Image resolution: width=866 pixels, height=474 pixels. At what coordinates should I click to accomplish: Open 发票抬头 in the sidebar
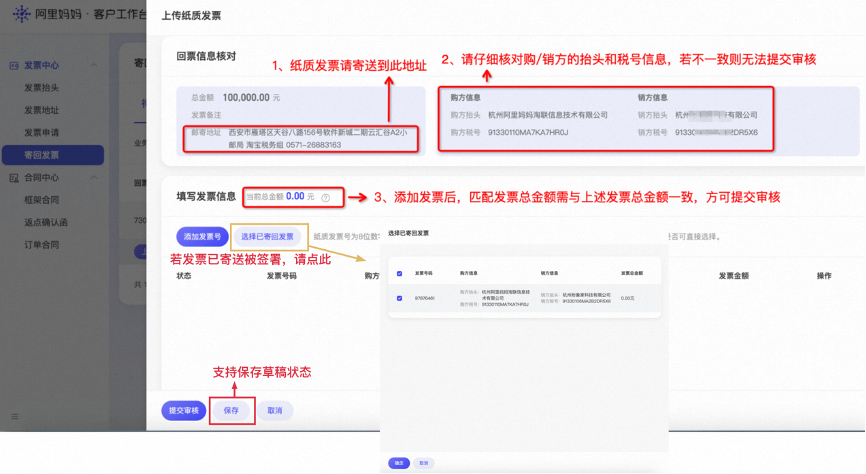click(41, 87)
